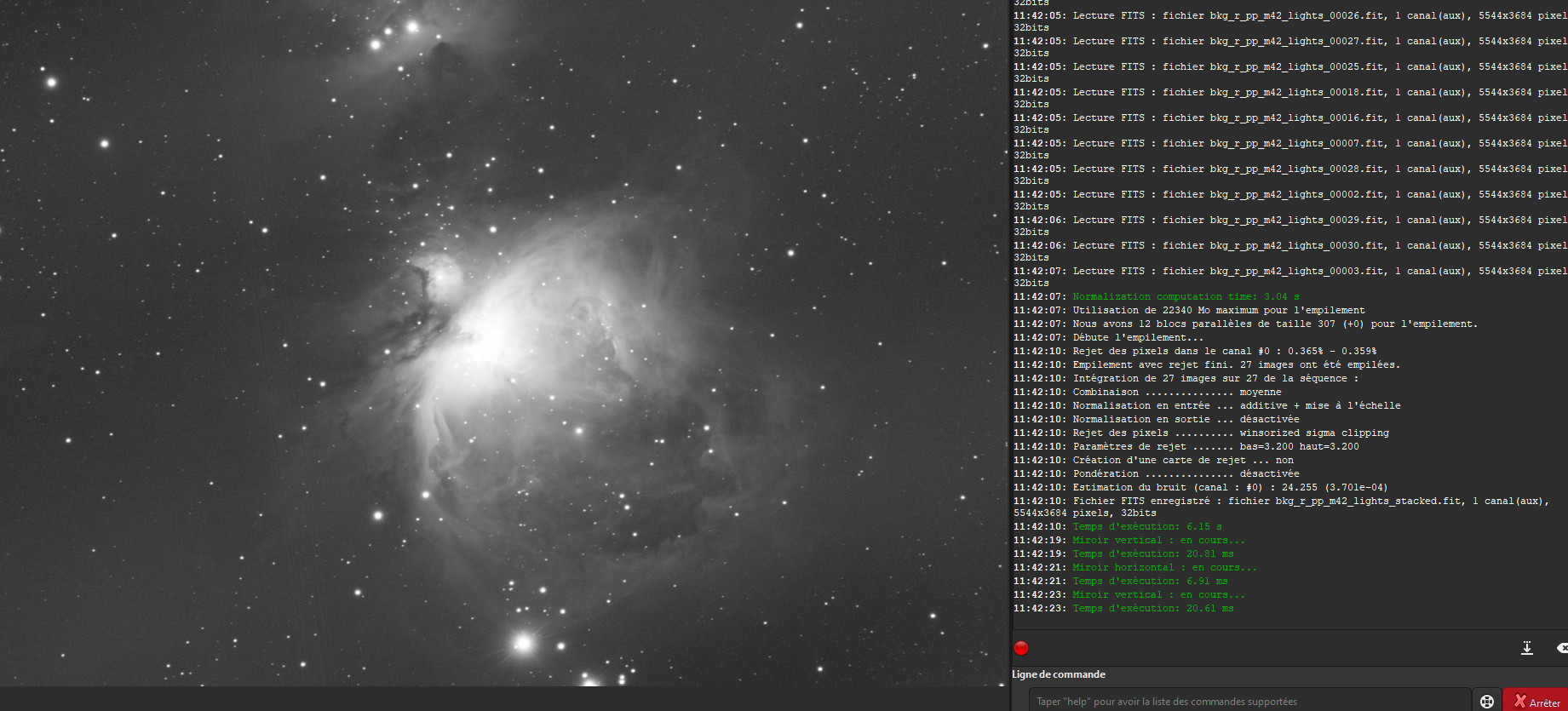Select "Intégration de 27 images" log line
This screenshot has height=711, width=1568.
[x=1186, y=378]
